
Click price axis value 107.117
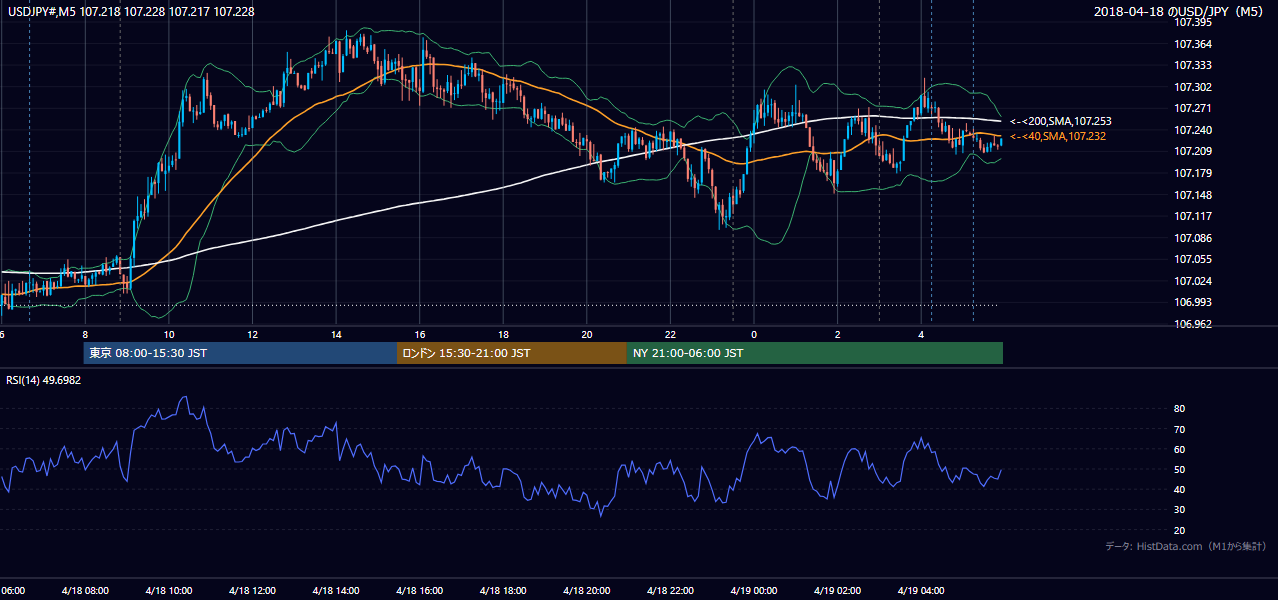click(x=1193, y=216)
